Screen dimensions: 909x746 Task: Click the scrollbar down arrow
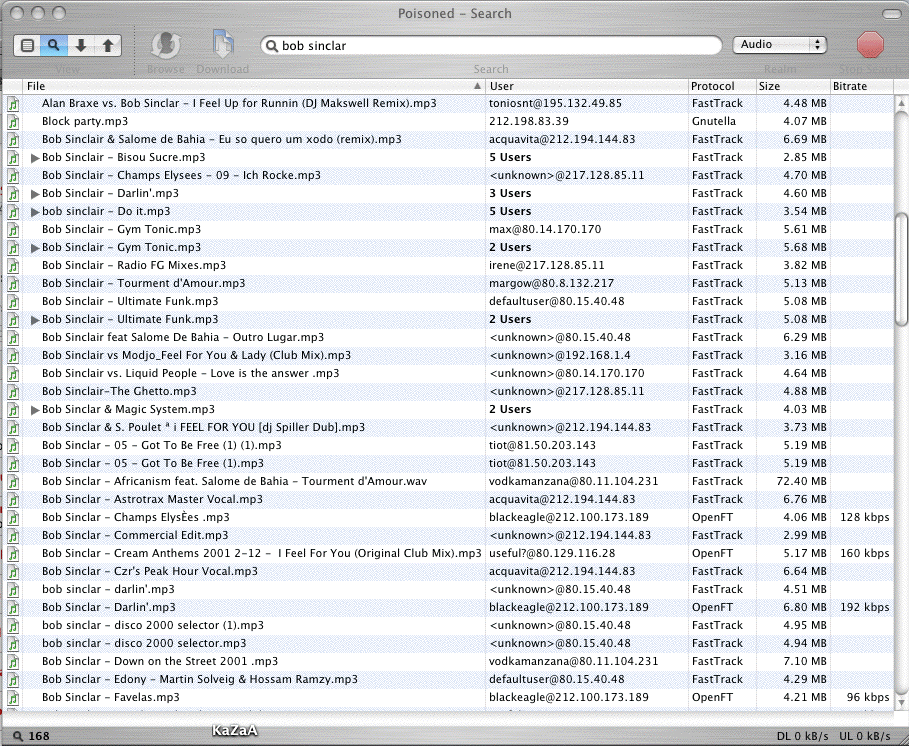click(x=901, y=701)
